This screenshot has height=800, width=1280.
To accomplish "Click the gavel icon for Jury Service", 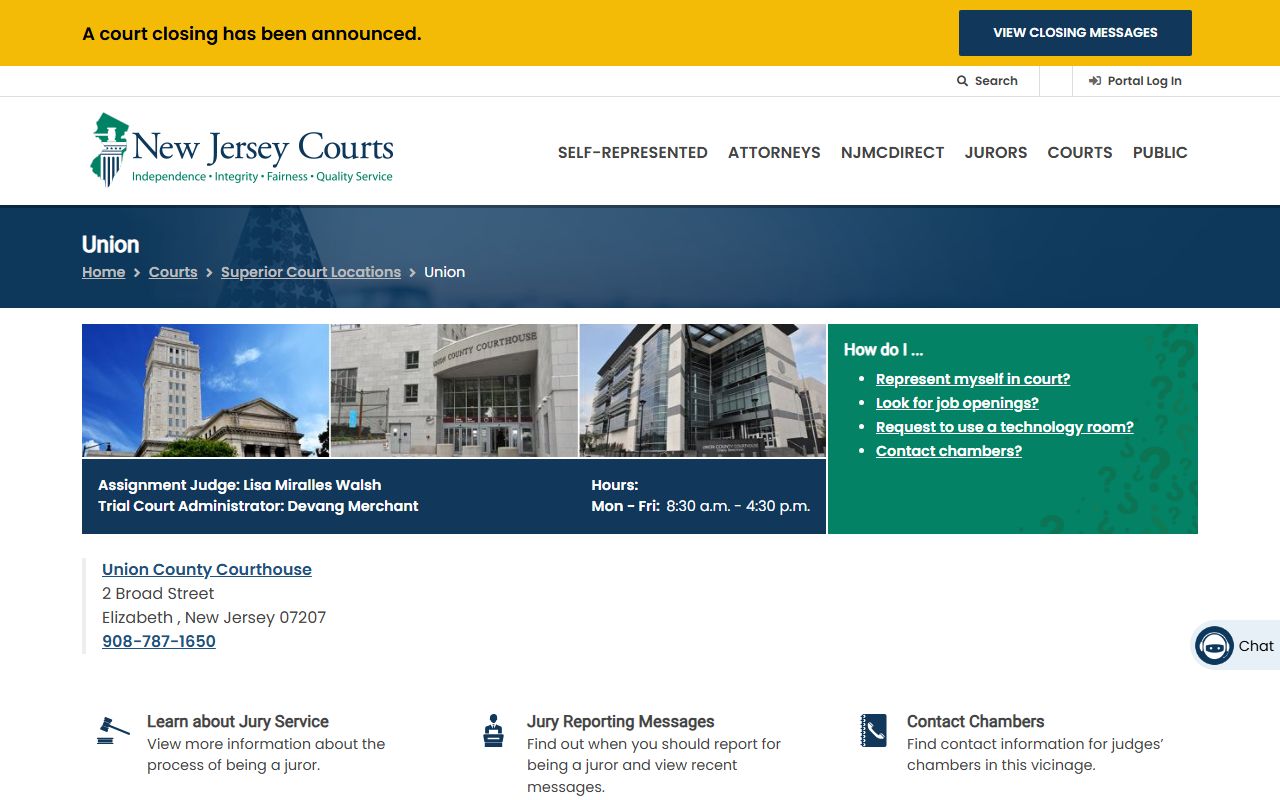I will point(113,730).
